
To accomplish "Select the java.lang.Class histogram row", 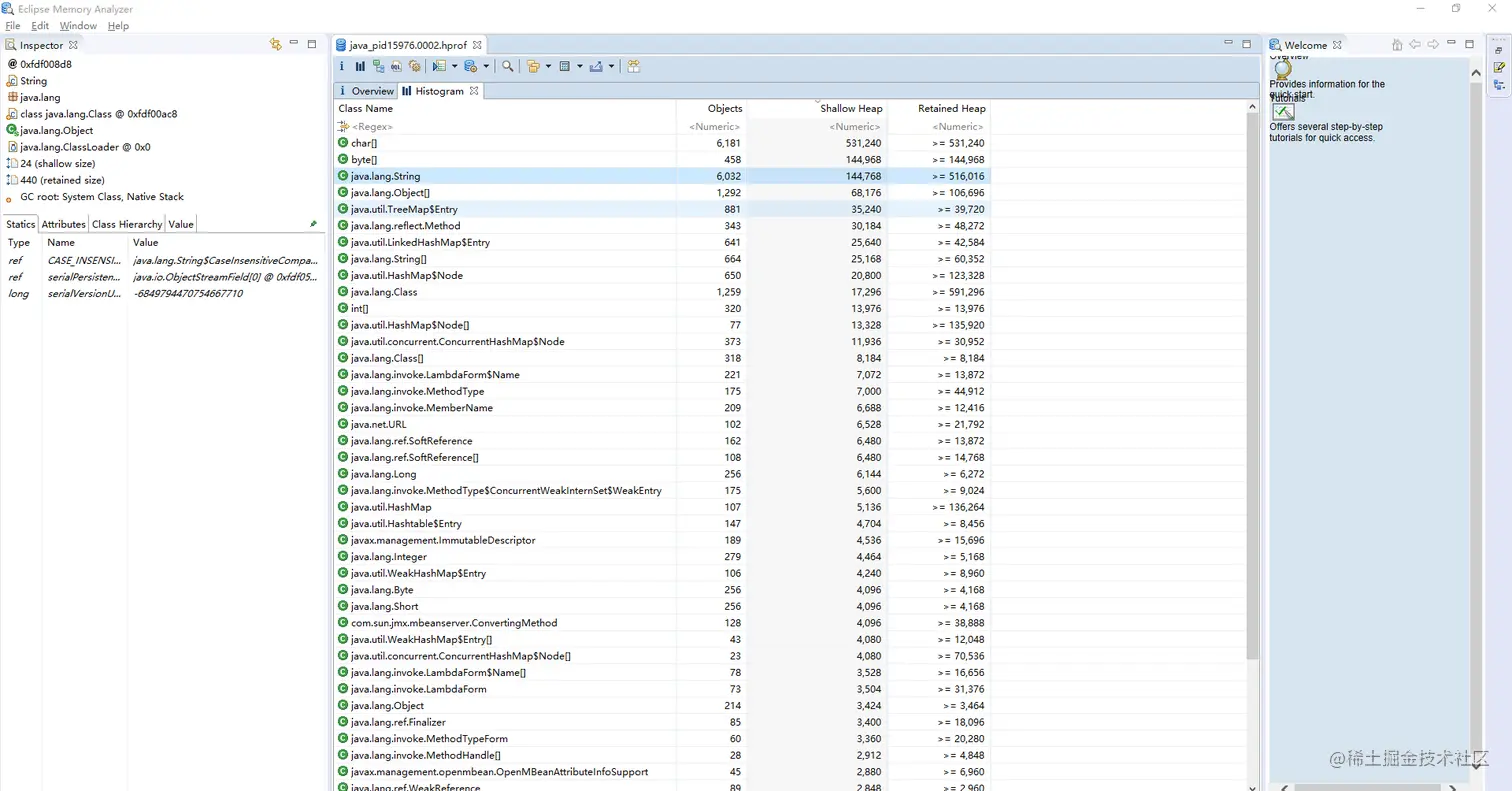I will coord(662,292).
